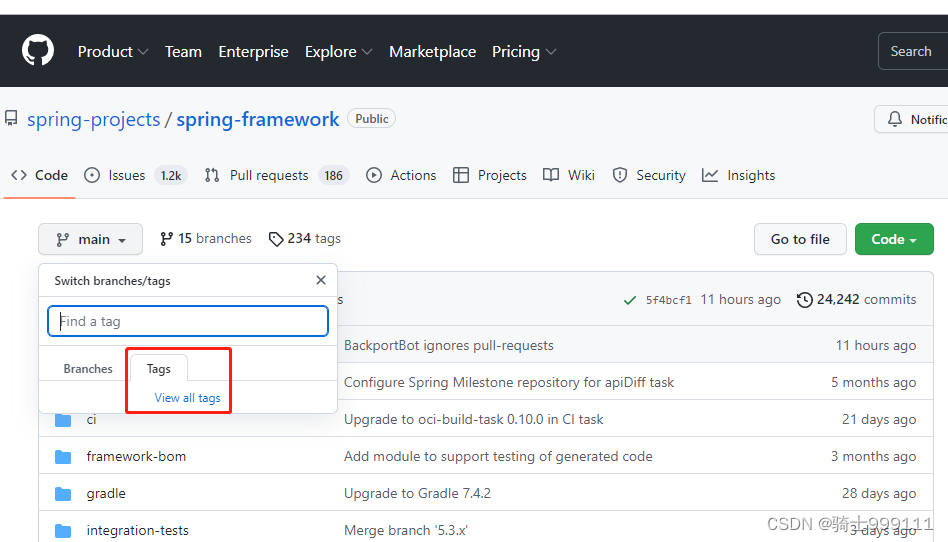The height and width of the screenshot is (542, 948).
Task: Open the Security tab
Action: [x=649, y=175]
